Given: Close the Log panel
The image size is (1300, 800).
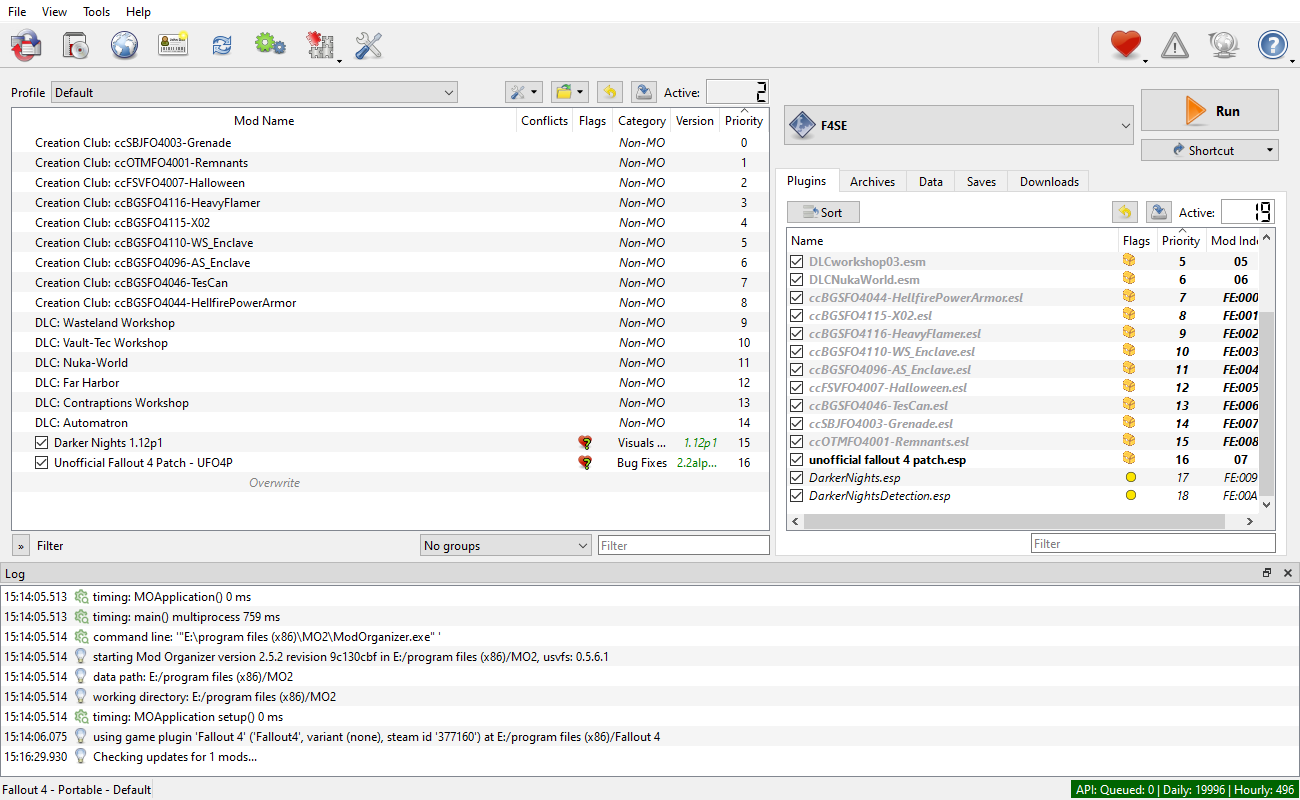Looking at the screenshot, I should click(x=1287, y=573).
